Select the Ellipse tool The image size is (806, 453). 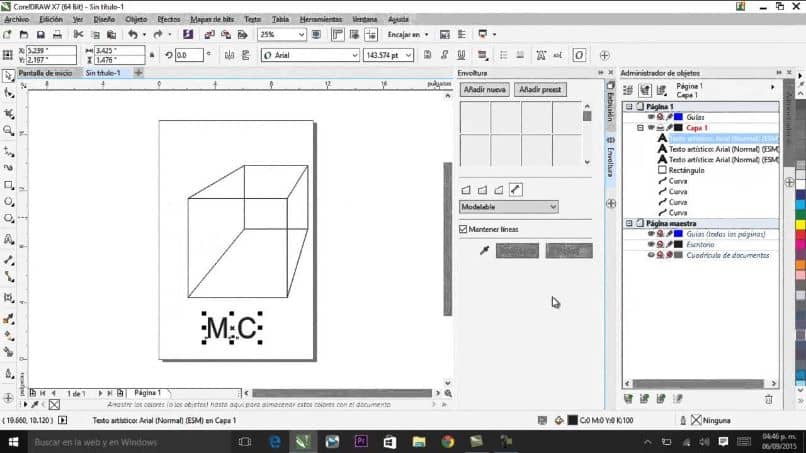[8, 202]
